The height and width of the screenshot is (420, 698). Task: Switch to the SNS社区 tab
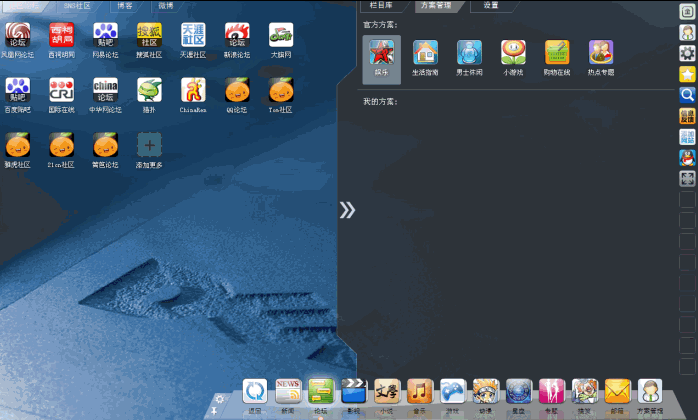pyautogui.click(x=77, y=6)
